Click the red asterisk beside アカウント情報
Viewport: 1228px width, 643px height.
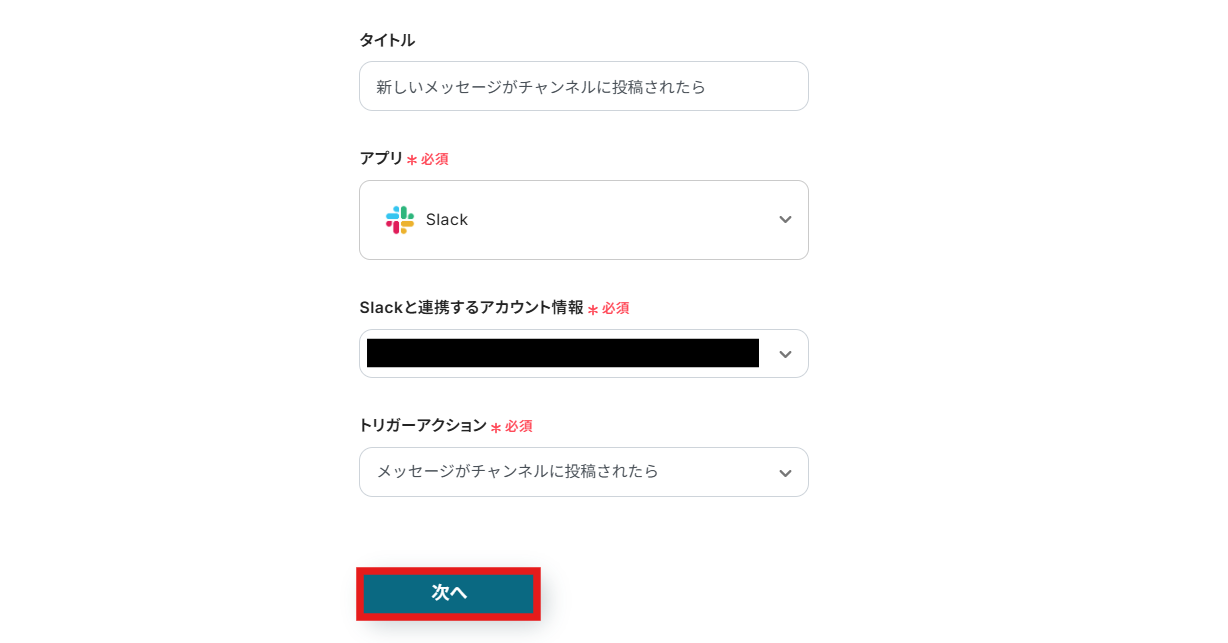(593, 310)
